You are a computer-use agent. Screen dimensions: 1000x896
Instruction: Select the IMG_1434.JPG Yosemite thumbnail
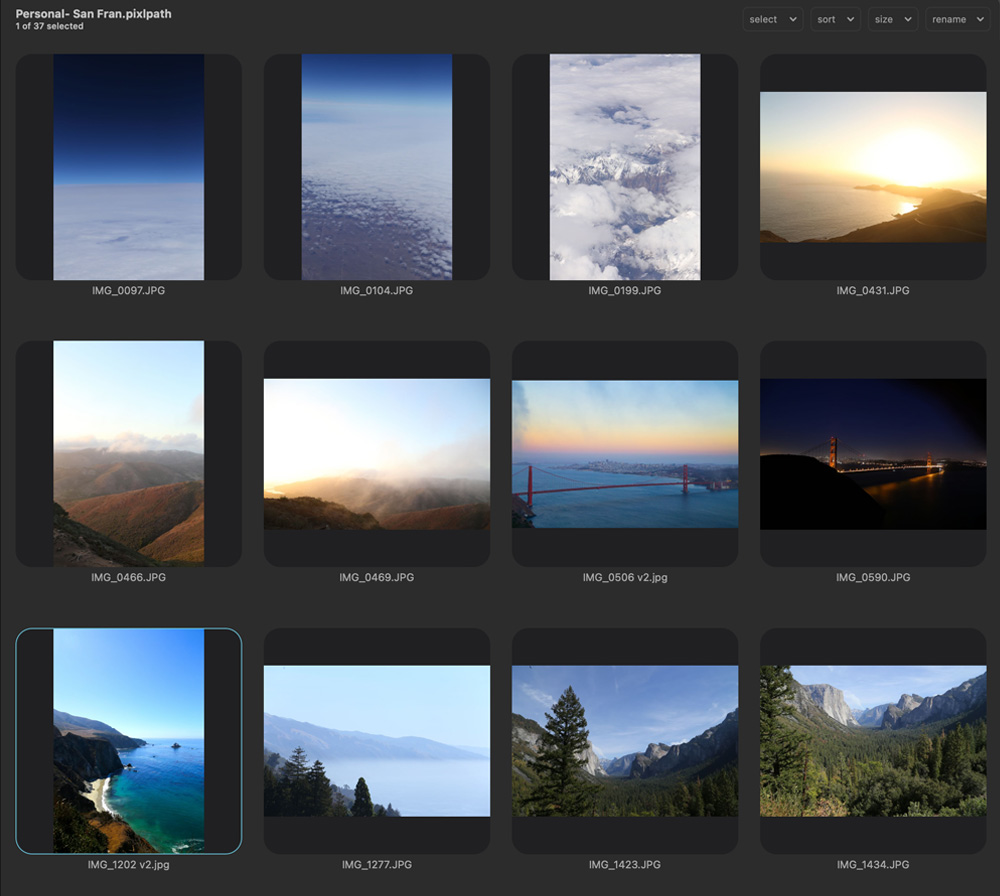click(x=873, y=741)
